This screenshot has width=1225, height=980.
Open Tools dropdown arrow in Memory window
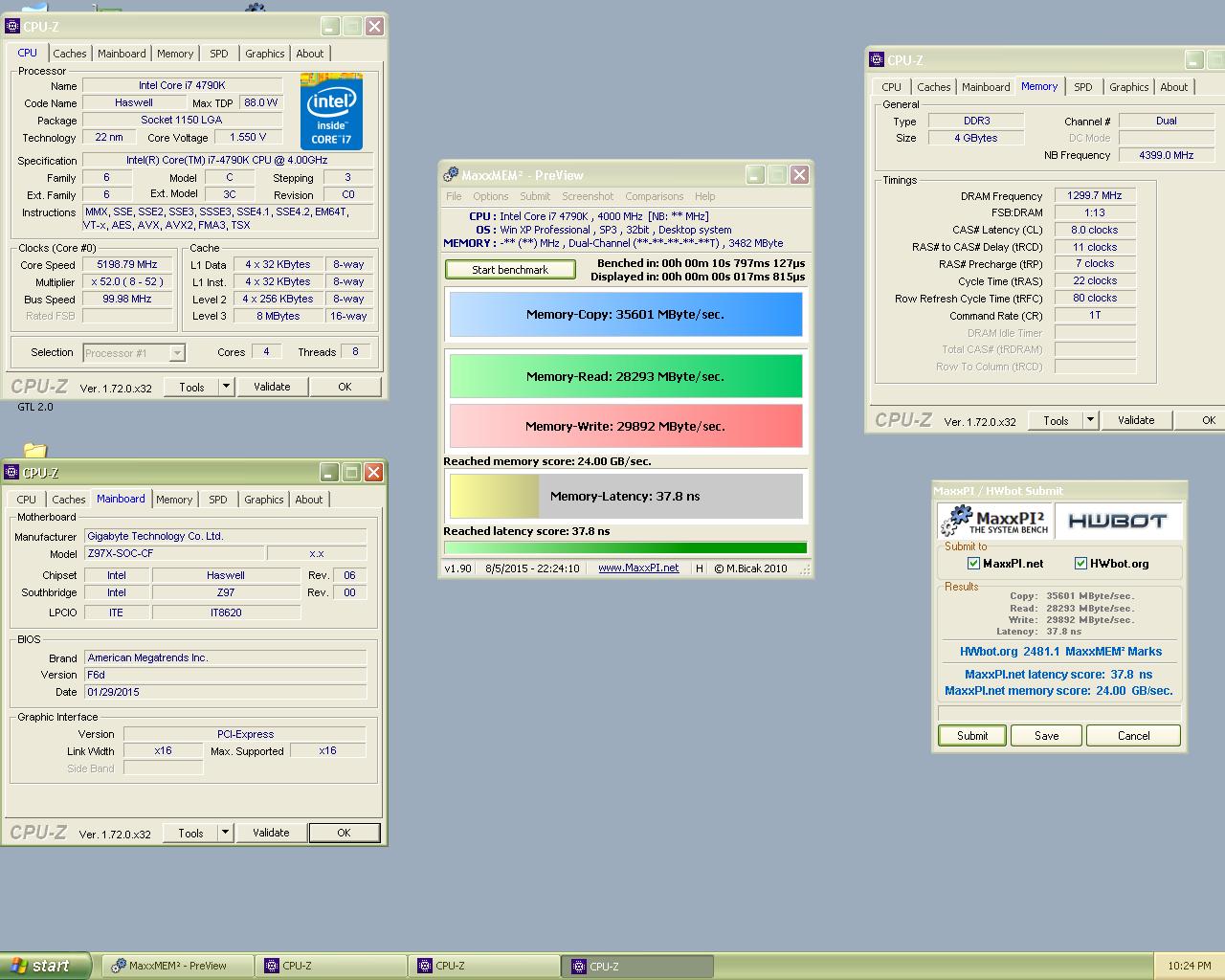click(x=1090, y=420)
